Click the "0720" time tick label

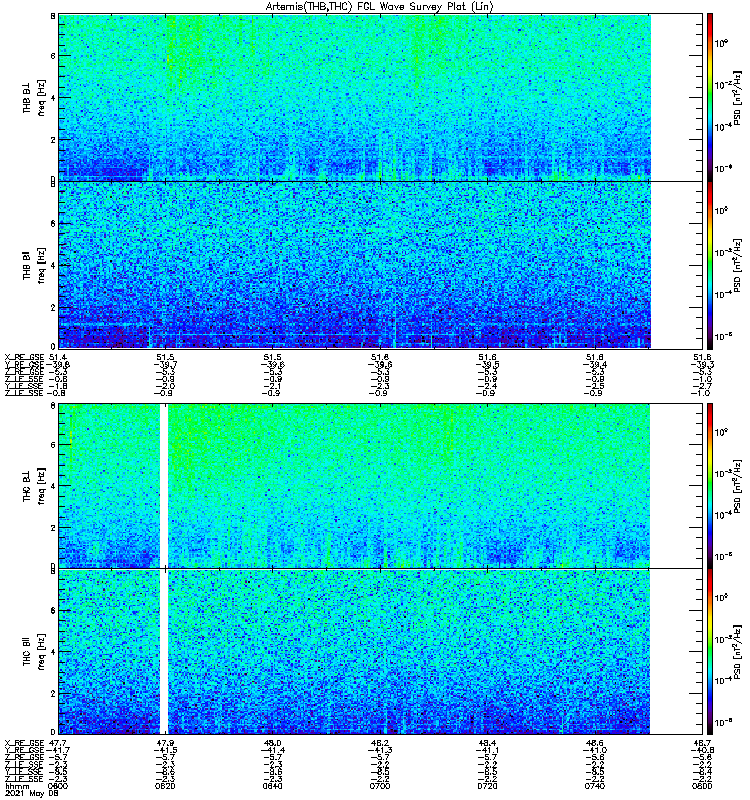point(487,786)
